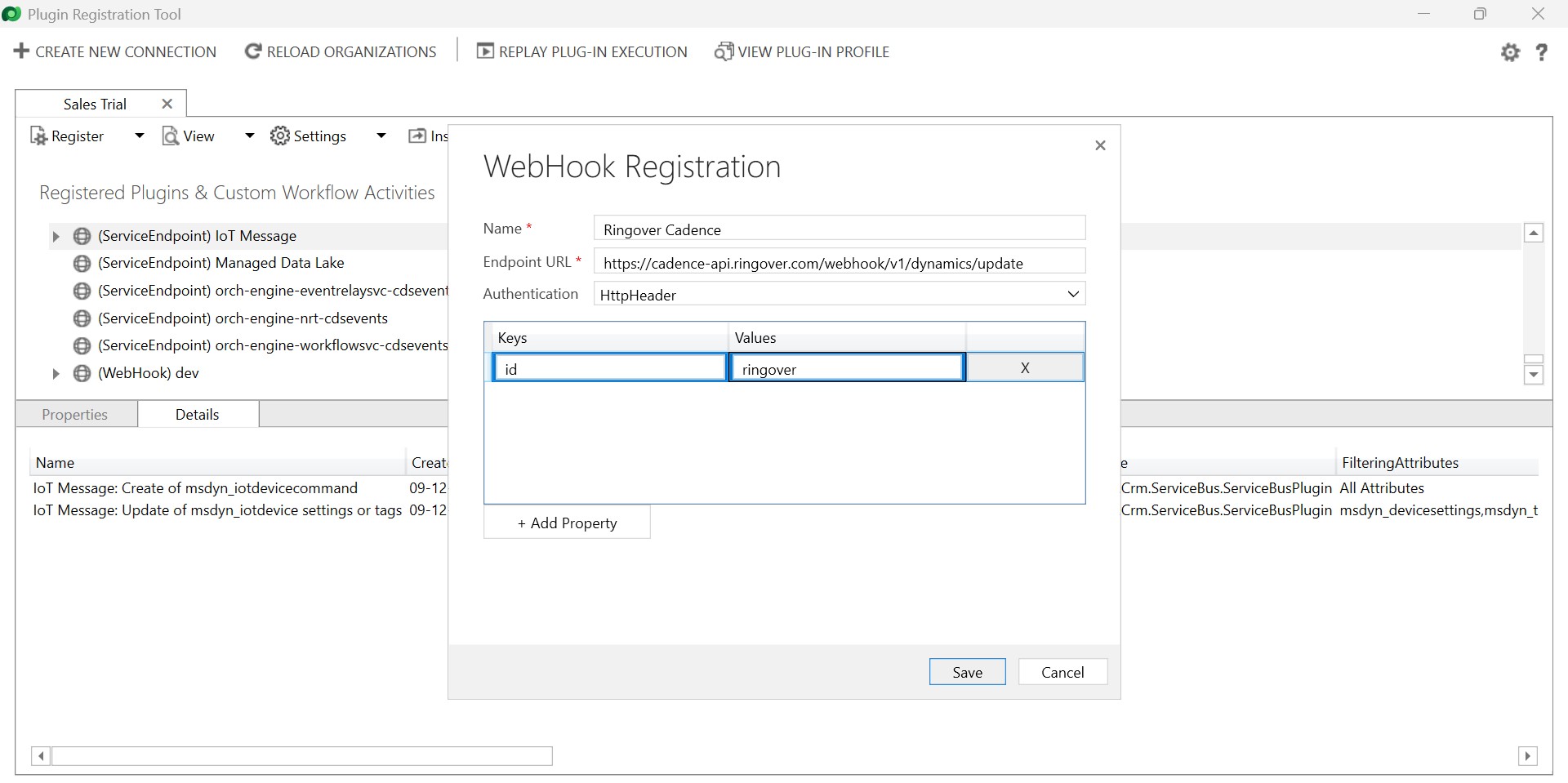The width and height of the screenshot is (1568, 783).
Task: Select row 'IoT Message: Create of msdyn_iotdevicecommand'
Action: (195, 488)
